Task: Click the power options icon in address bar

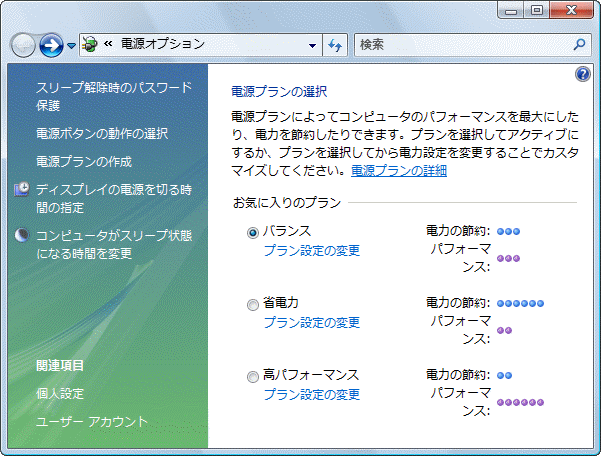Action: tap(90, 44)
